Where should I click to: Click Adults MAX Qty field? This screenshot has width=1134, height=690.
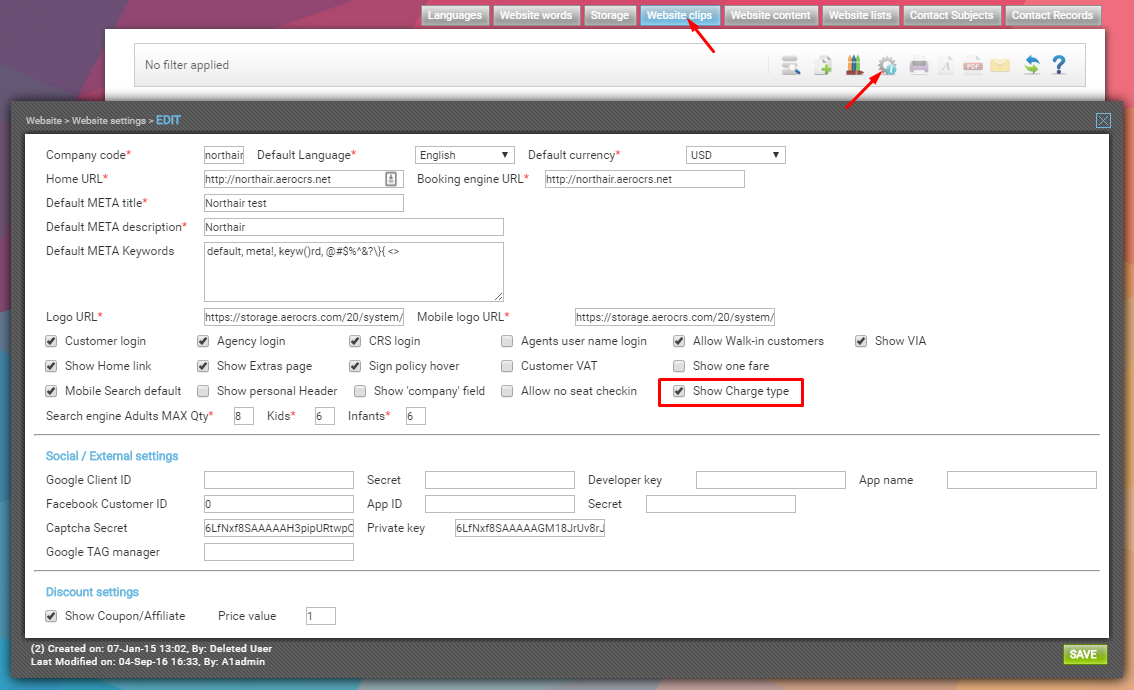[x=244, y=416]
